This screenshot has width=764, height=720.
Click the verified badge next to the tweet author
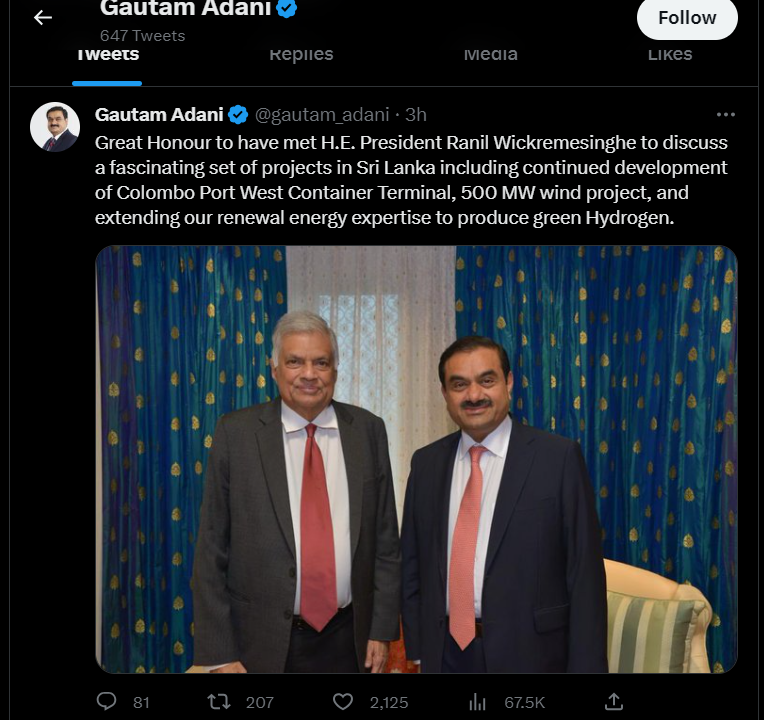pos(238,114)
